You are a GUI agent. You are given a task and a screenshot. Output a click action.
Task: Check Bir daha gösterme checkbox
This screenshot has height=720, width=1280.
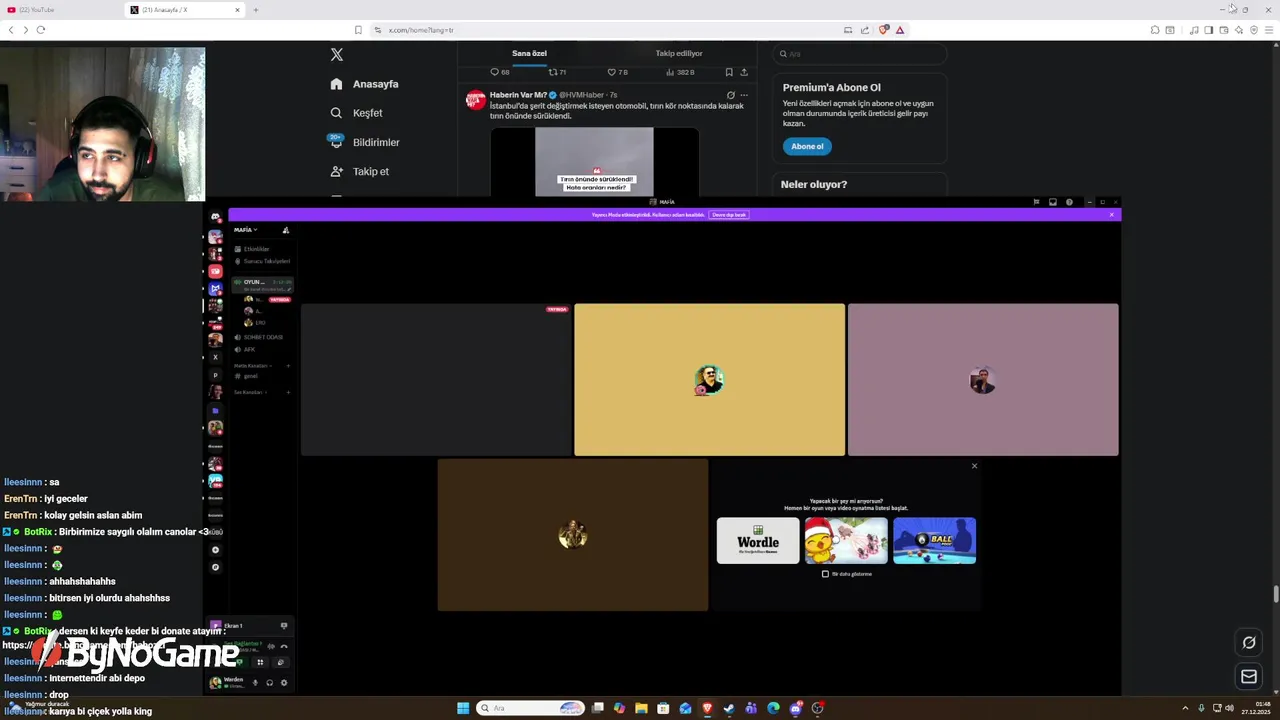point(825,574)
